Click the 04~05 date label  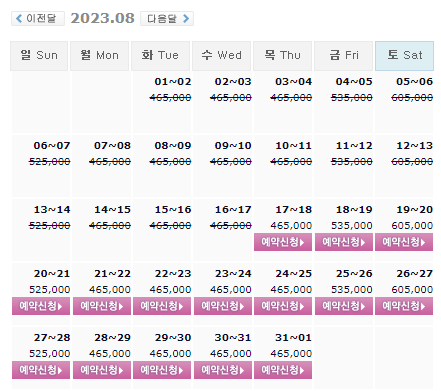pos(354,82)
